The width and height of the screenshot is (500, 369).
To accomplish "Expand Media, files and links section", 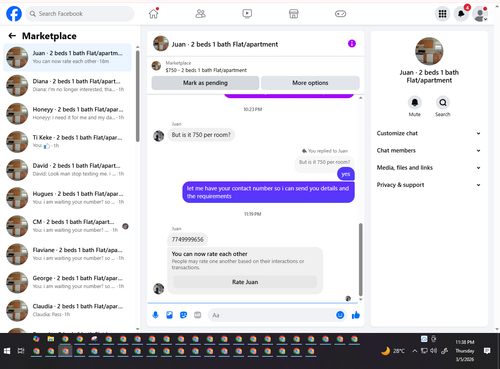I will (x=429, y=168).
